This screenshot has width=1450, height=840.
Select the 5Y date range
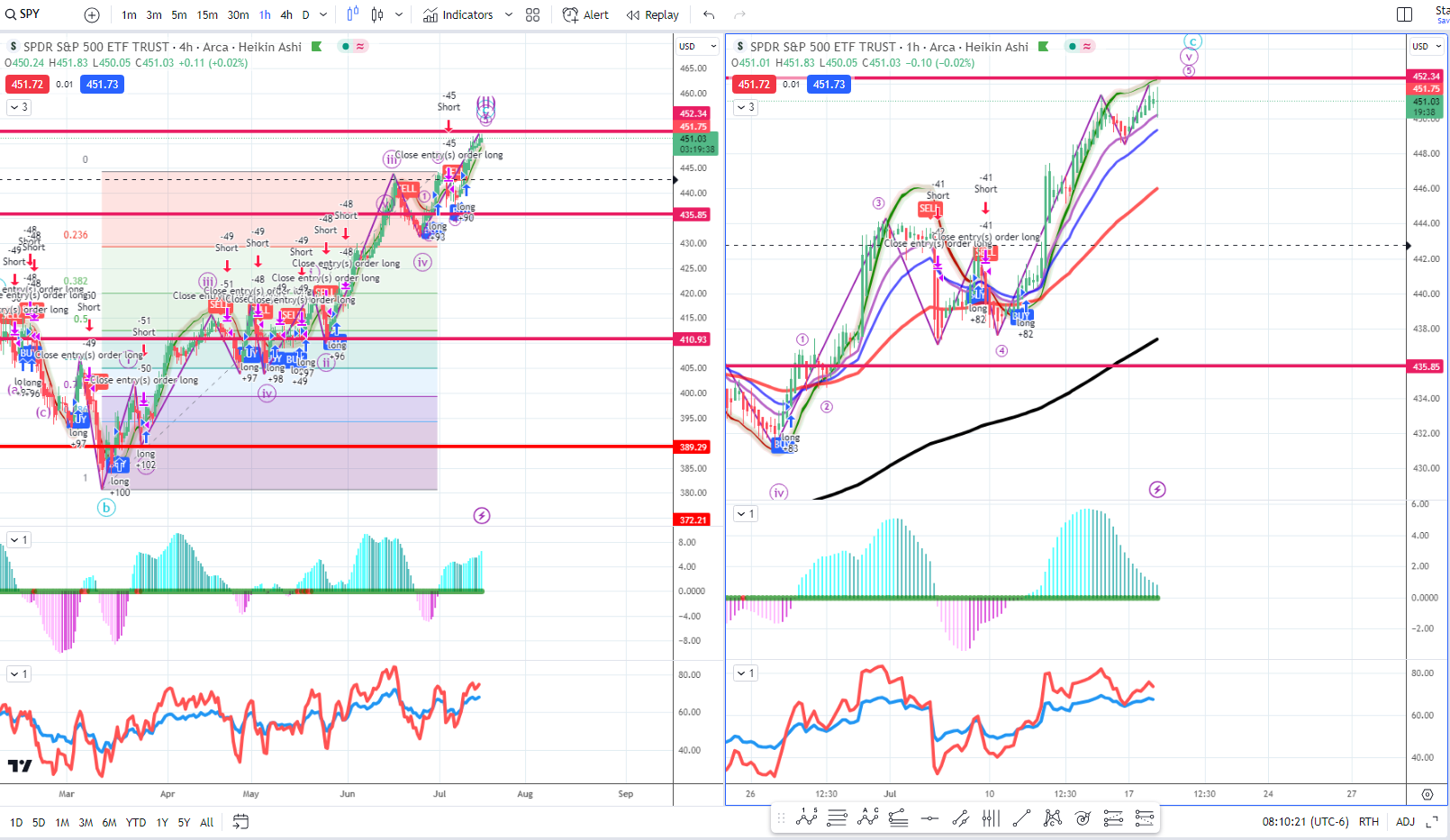184,822
